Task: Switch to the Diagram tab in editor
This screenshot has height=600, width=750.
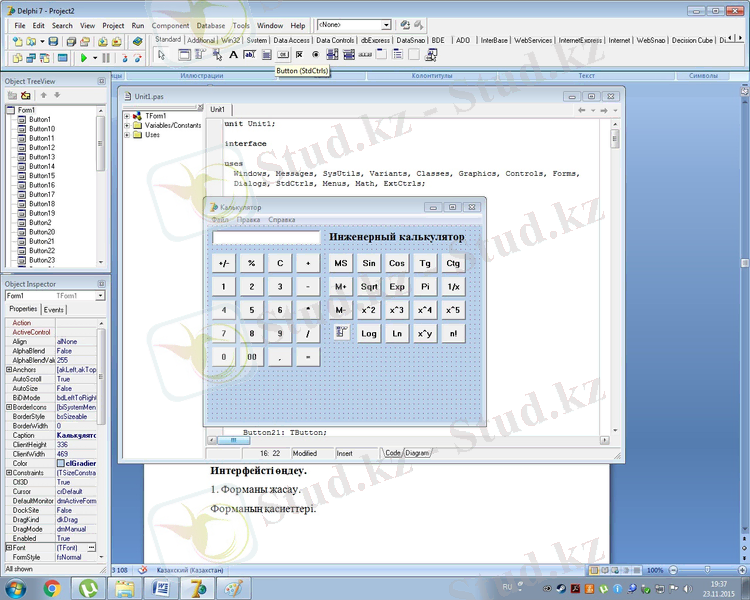Action: click(418, 453)
